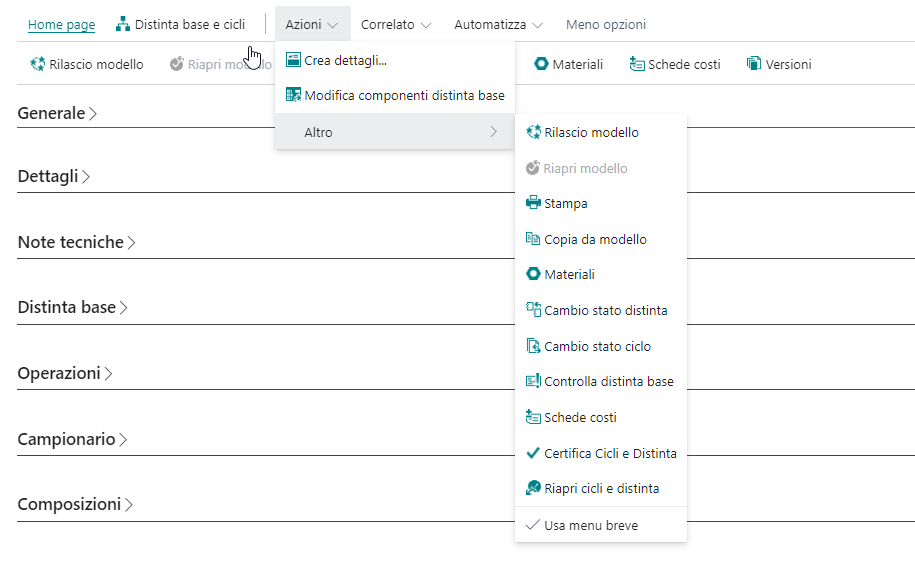Expand the Campionario section
The height and width of the screenshot is (561, 915).
tap(72, 440)
